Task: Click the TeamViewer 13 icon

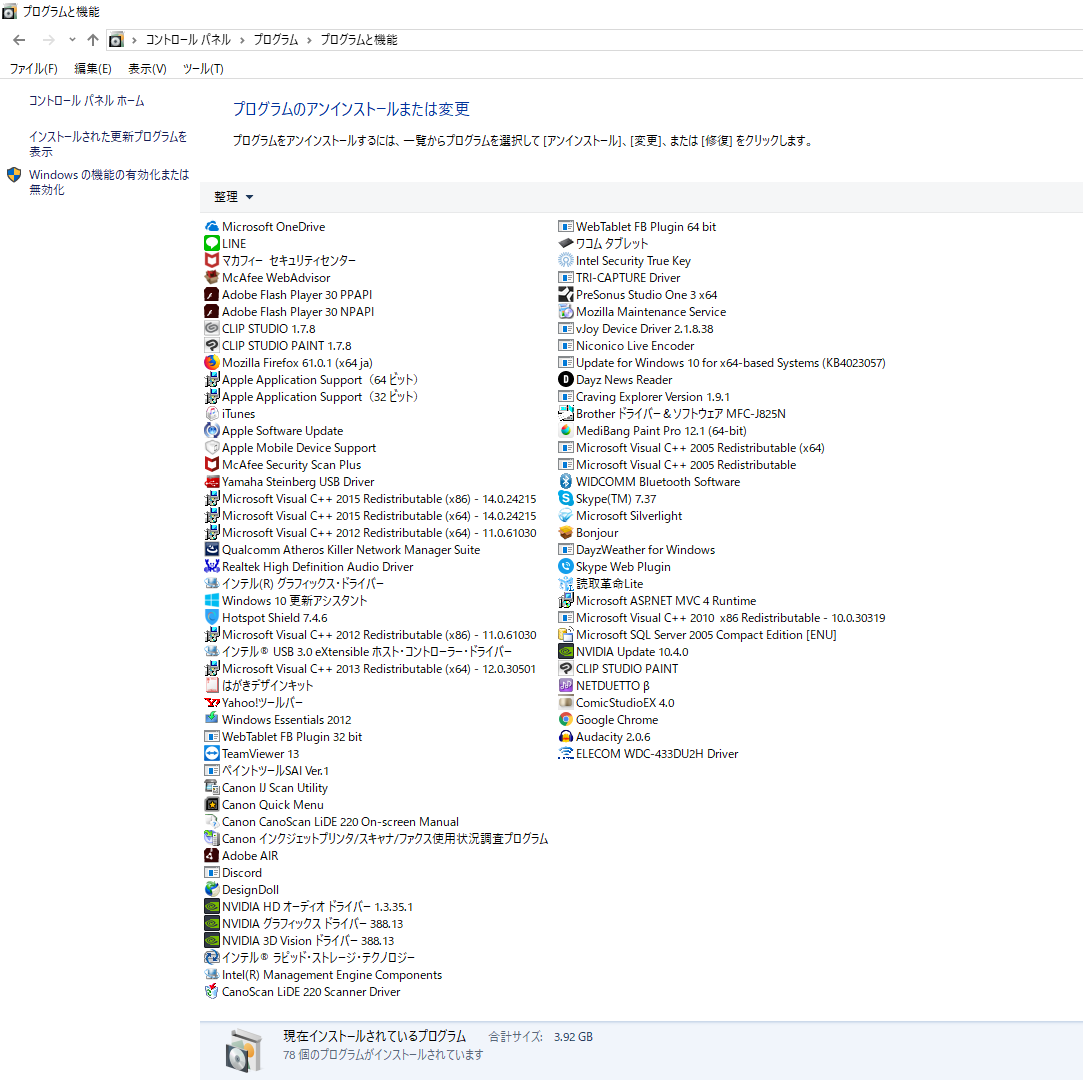Action: tap(212, 754)
